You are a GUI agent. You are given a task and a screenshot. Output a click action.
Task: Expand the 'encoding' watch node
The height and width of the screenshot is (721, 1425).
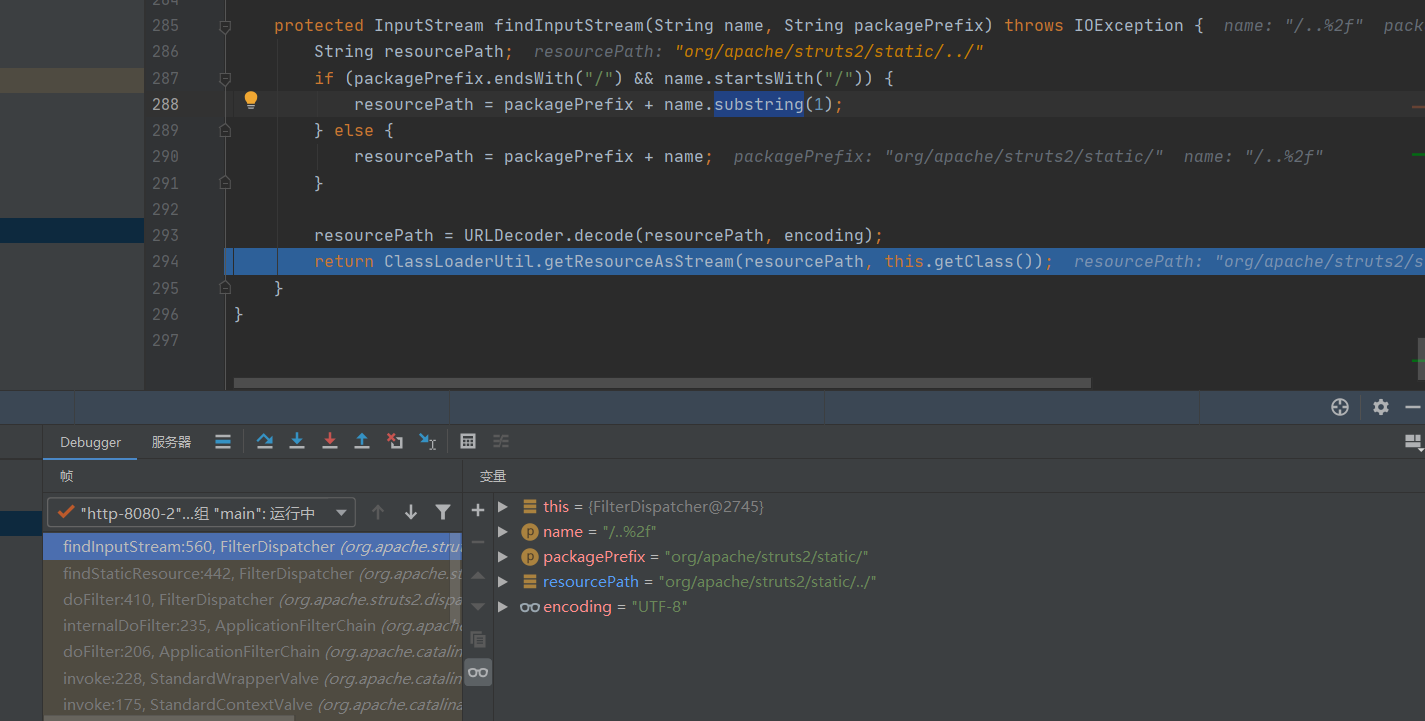503,607
